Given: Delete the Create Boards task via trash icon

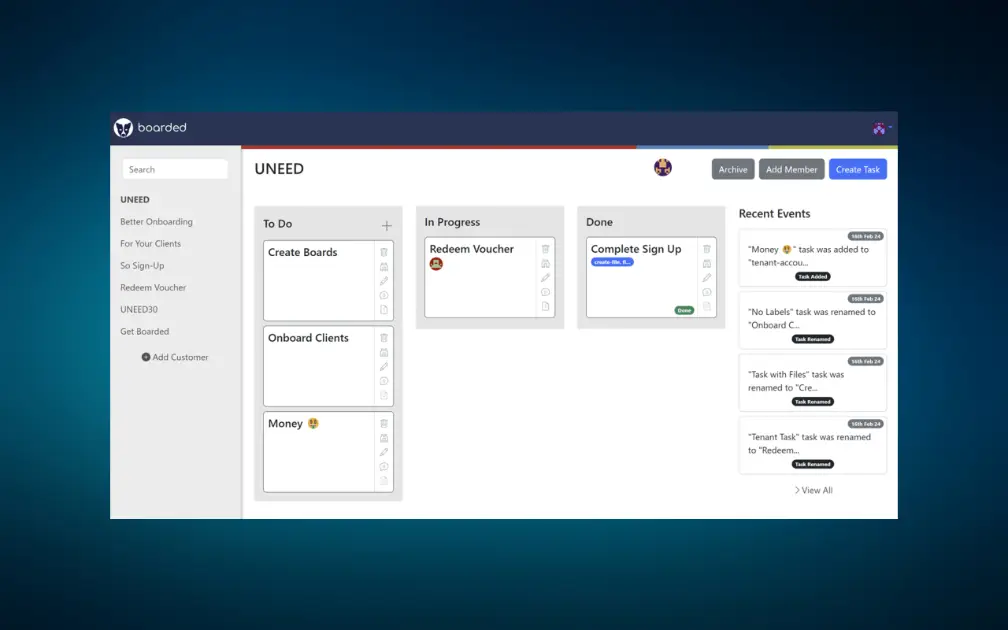Looking at the screenshot, I should click(x=384, y=253).
